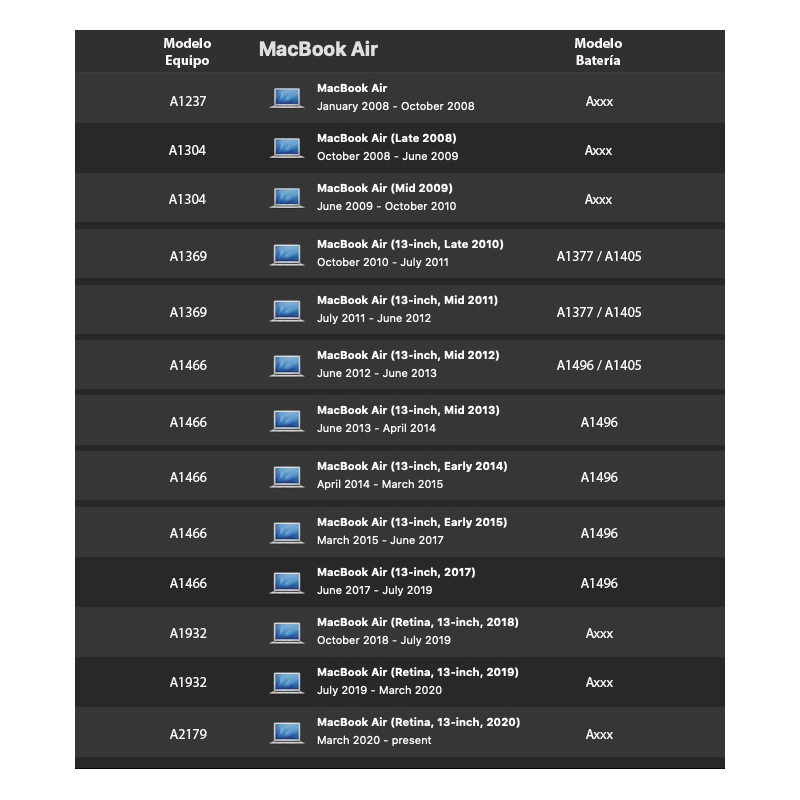This screenshot has height=800, width=800.
Task: Click A1466 in the 13-inch, 2017 row
Action: [188, 584]
